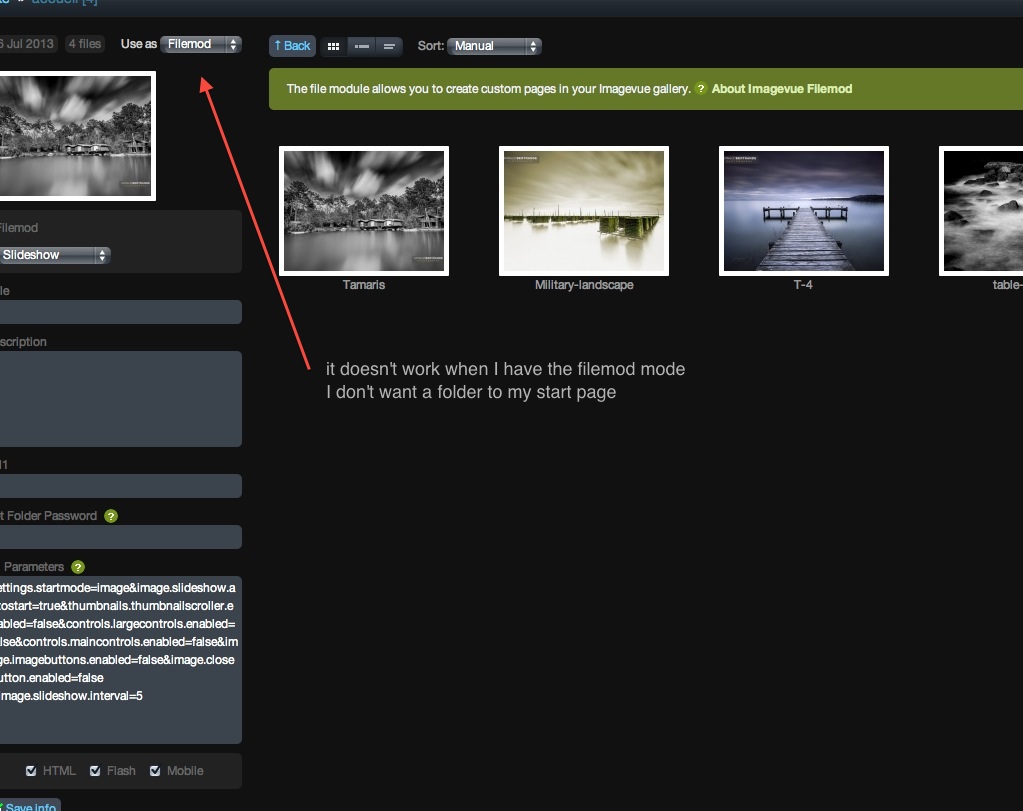
Task: Click the Back button
Action: pos(292,46)
